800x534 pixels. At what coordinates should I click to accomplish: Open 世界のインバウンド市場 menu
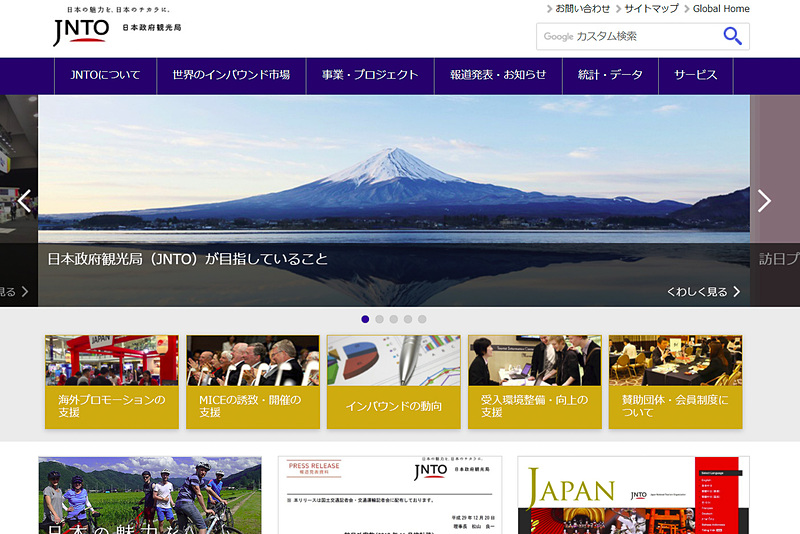pyautogui.click(x=231, y=75)
